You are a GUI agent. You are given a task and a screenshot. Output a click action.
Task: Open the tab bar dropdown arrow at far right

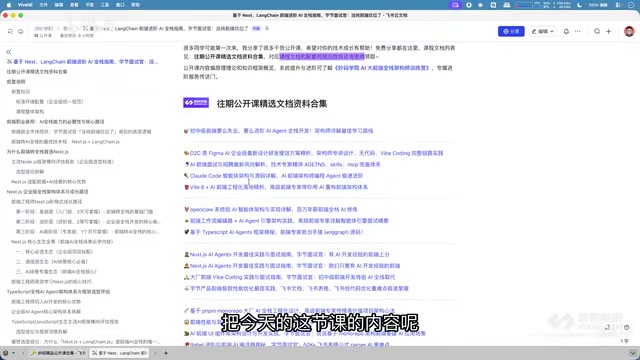click(633, 353)
